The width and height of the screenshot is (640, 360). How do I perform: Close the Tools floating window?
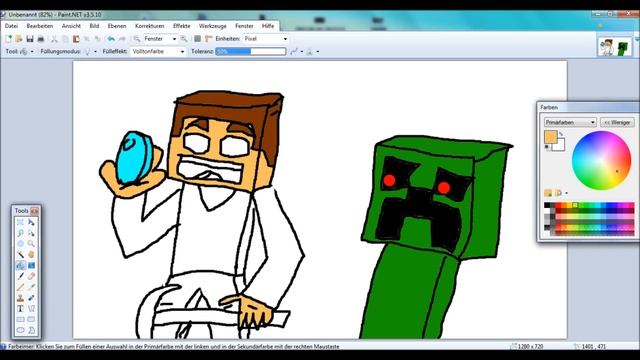click(34, 211)
